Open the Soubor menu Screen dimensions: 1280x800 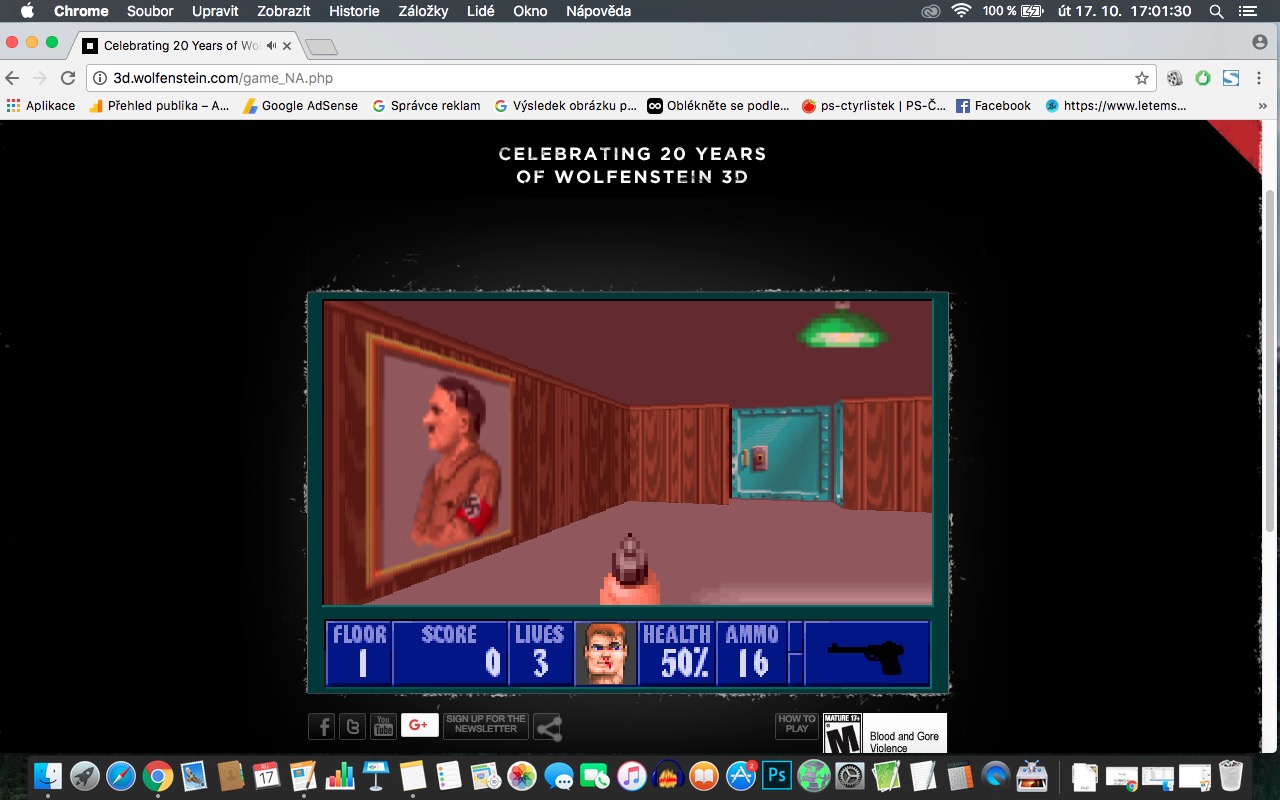(150, 11)
